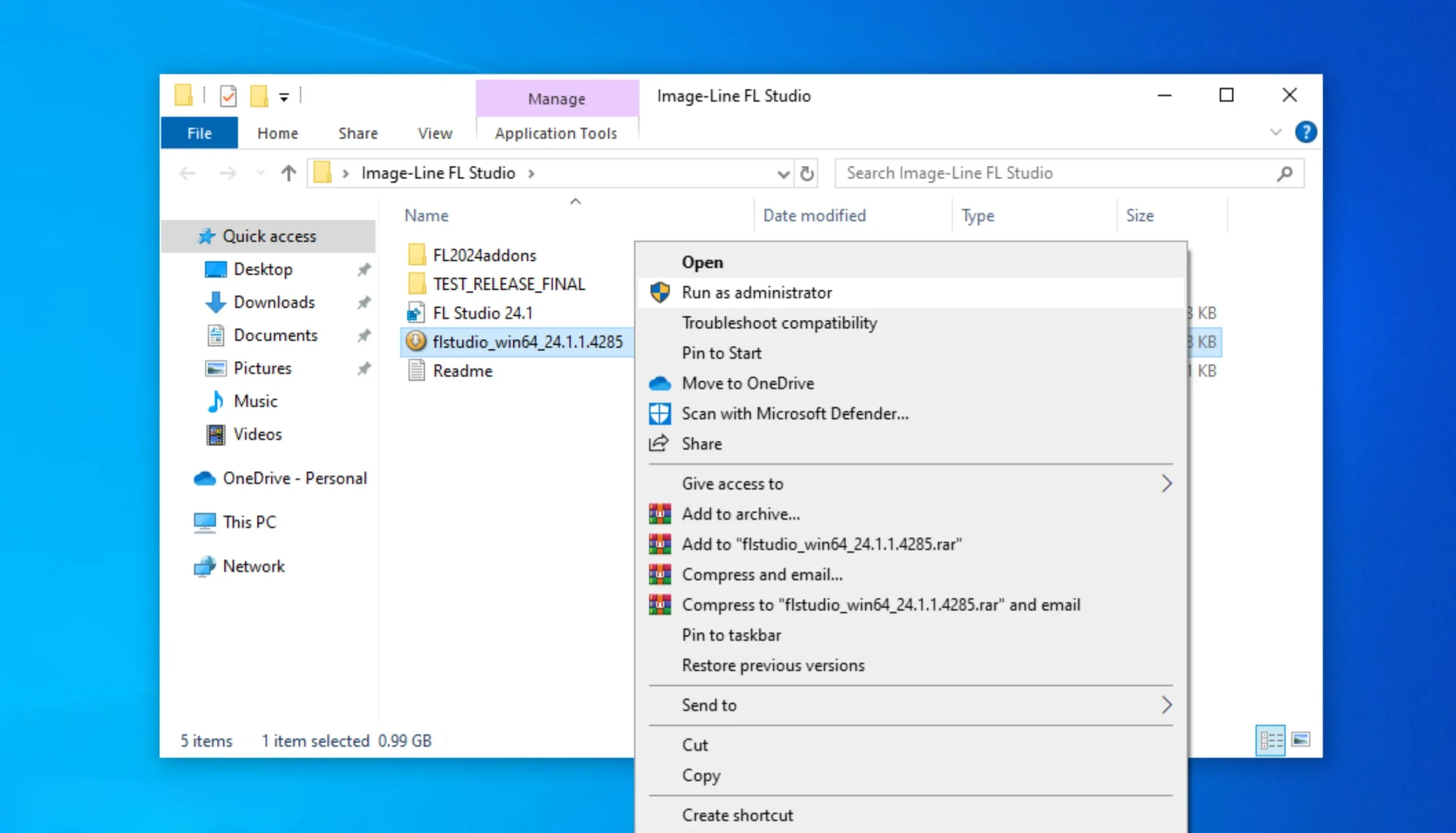Open the View ribbon tab

pos(435,133)
